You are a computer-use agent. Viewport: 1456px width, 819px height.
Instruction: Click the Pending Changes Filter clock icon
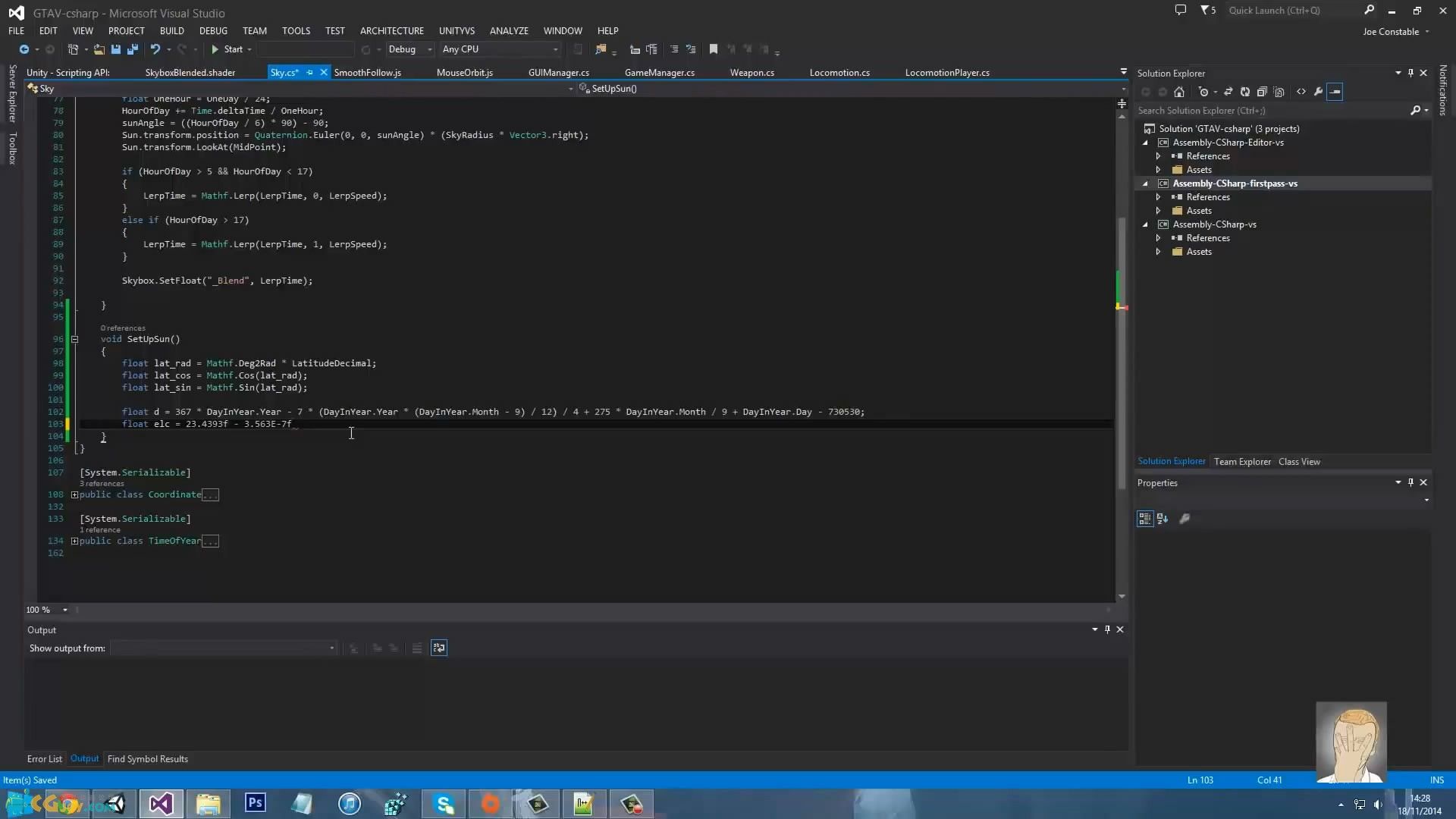click(1203, 92)
